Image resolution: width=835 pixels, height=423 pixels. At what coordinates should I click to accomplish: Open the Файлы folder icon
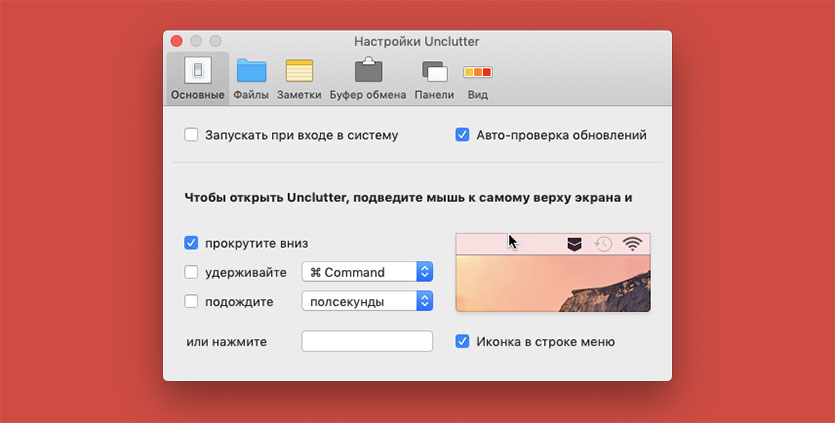pos(251,71)
